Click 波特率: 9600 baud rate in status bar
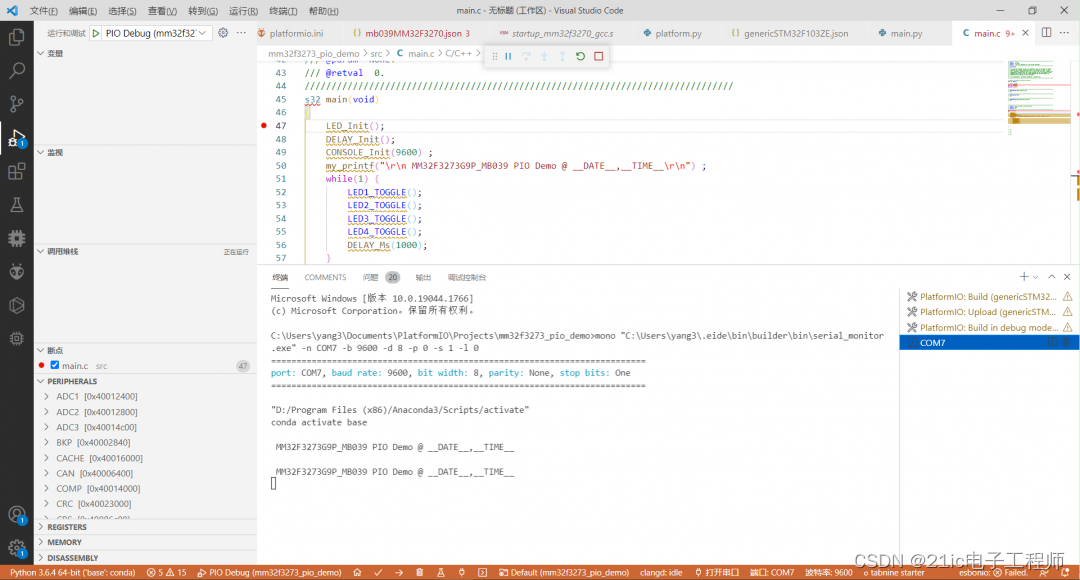1080x580 pixels. point(829,572)
